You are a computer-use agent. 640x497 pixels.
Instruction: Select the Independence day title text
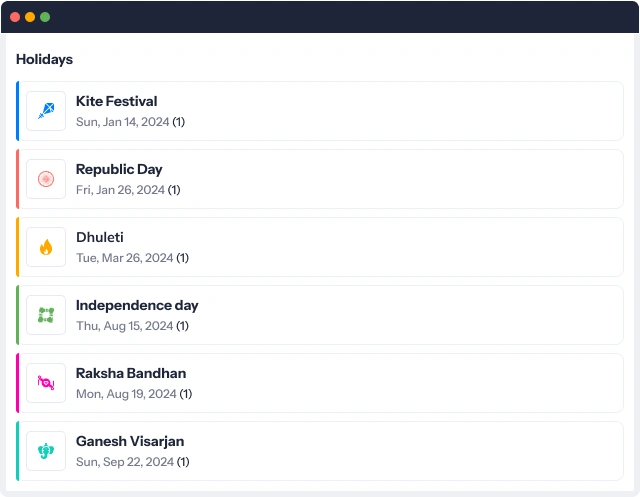(x=137, y=305)
